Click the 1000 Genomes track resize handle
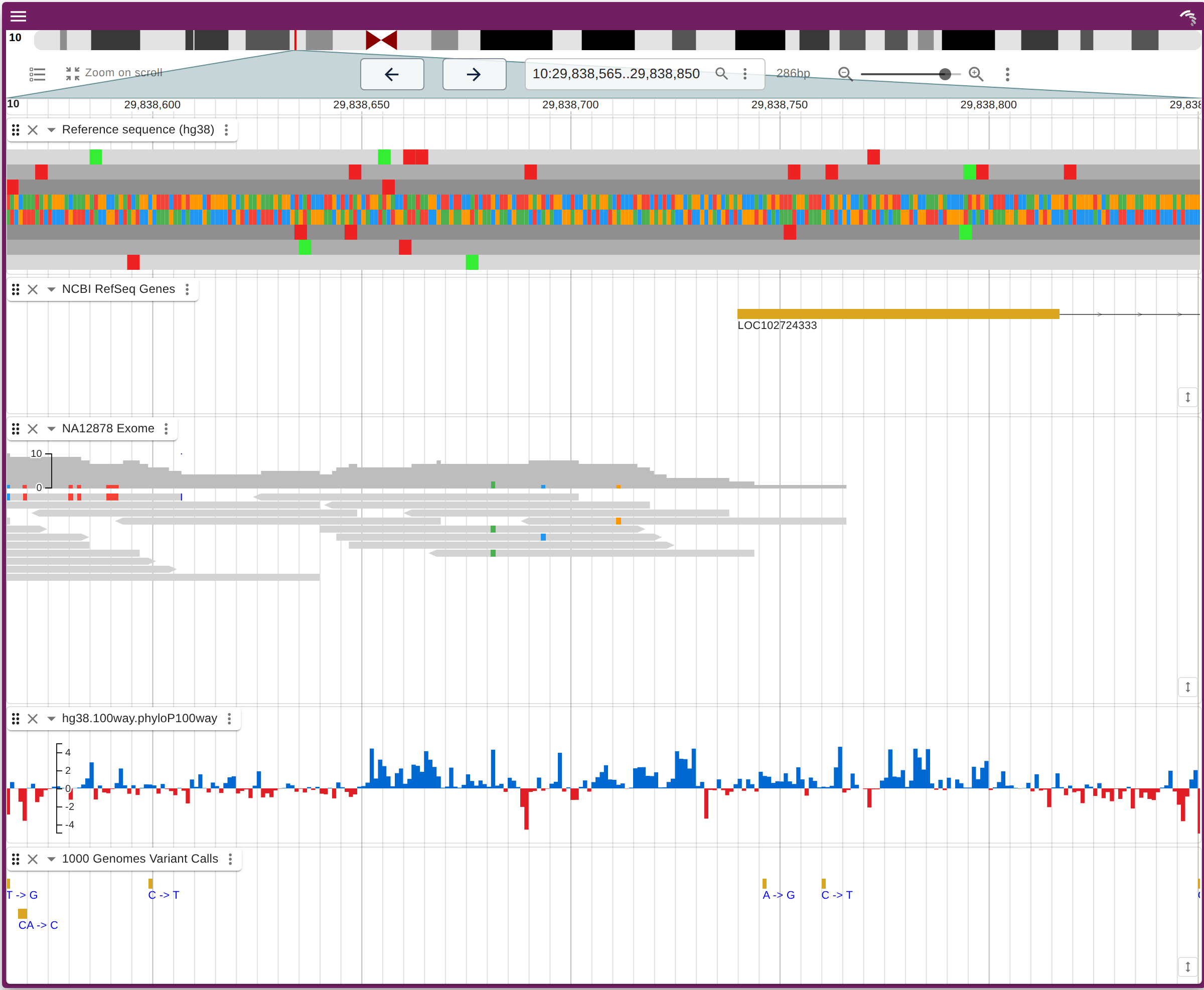Image resolution: width=1204 pixels, height=990 pixels. tap(1187, 966)
